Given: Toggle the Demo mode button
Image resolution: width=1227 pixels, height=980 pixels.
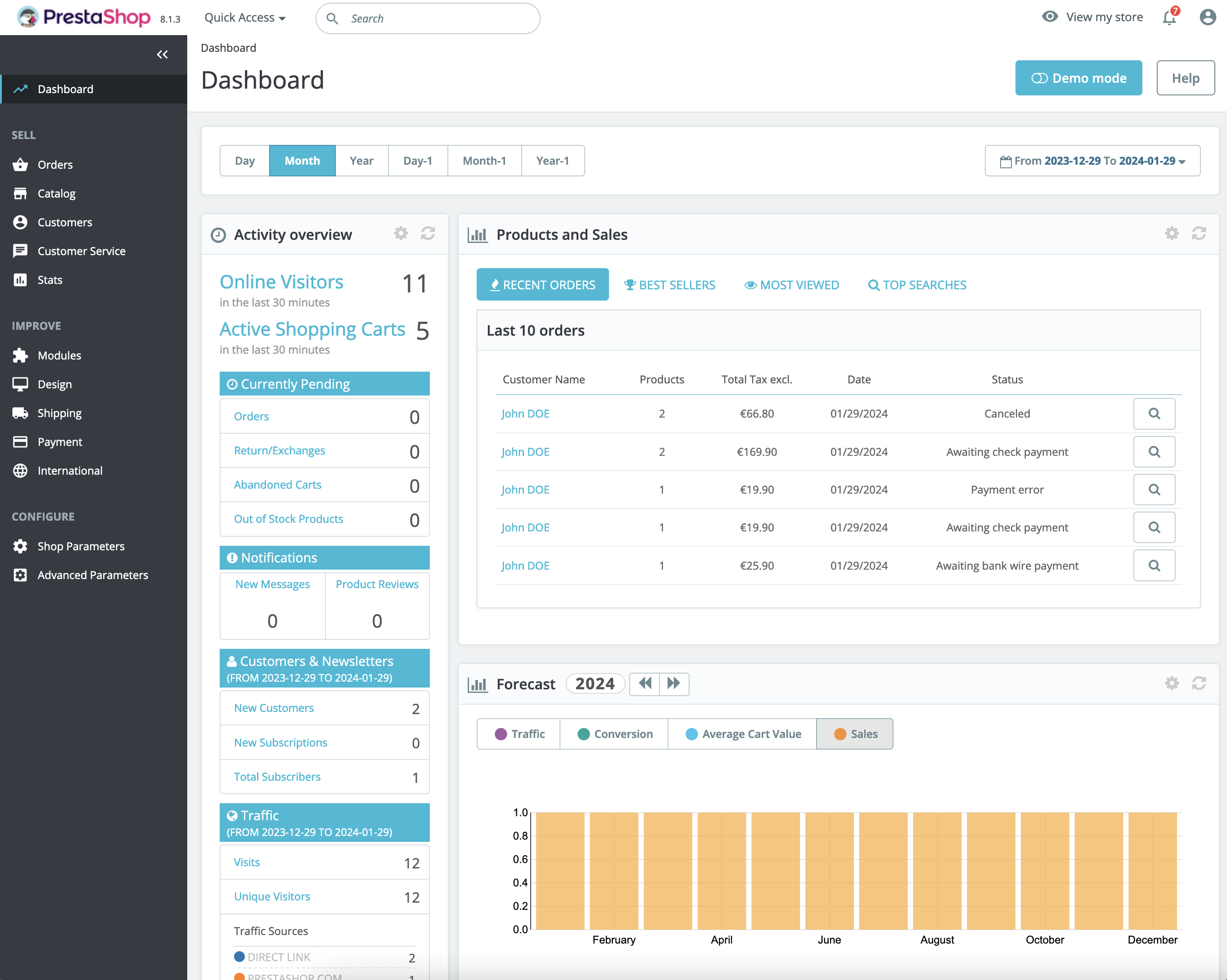Looking at the screenshot, I should click(1079, 77).
